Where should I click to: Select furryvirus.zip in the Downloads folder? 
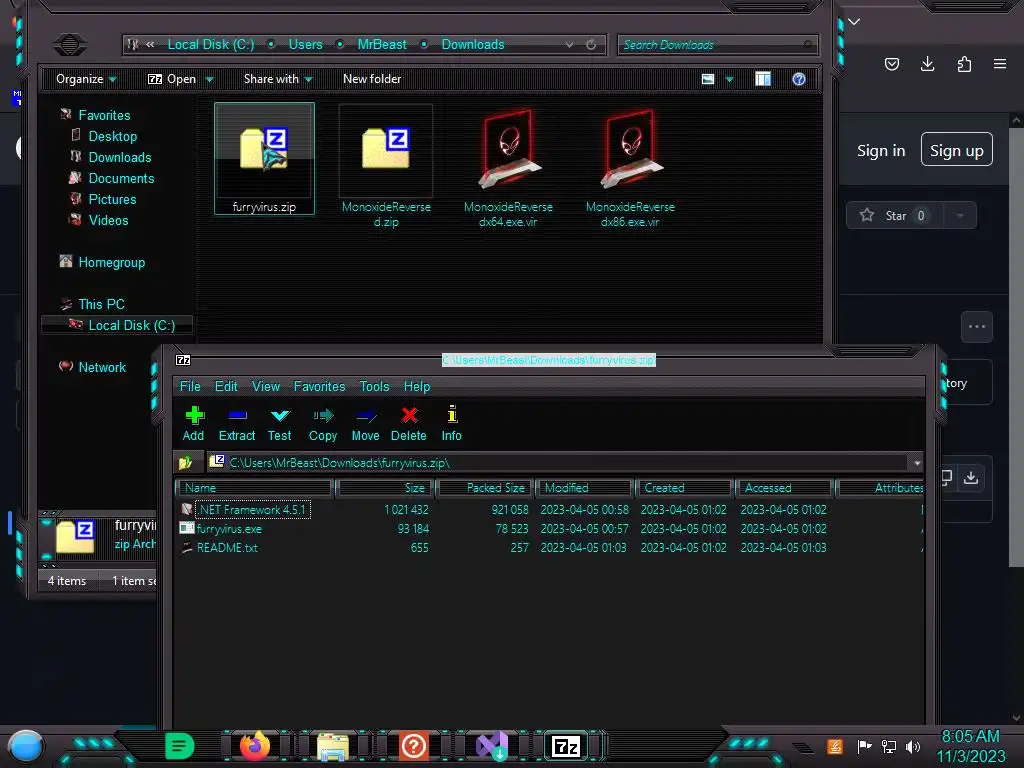point(264,159)
